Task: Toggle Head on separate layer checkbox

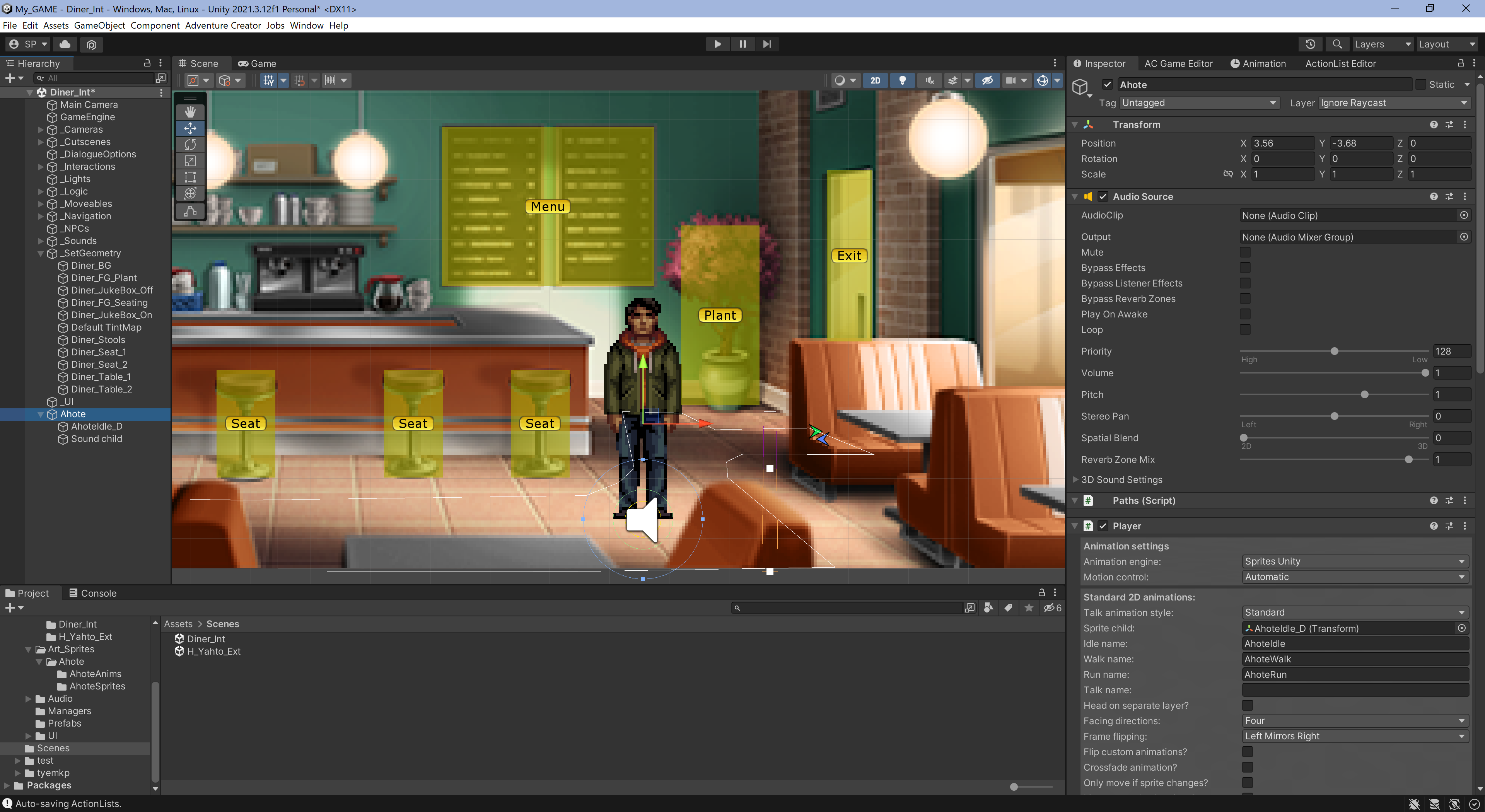Action: pos(1248,705)
